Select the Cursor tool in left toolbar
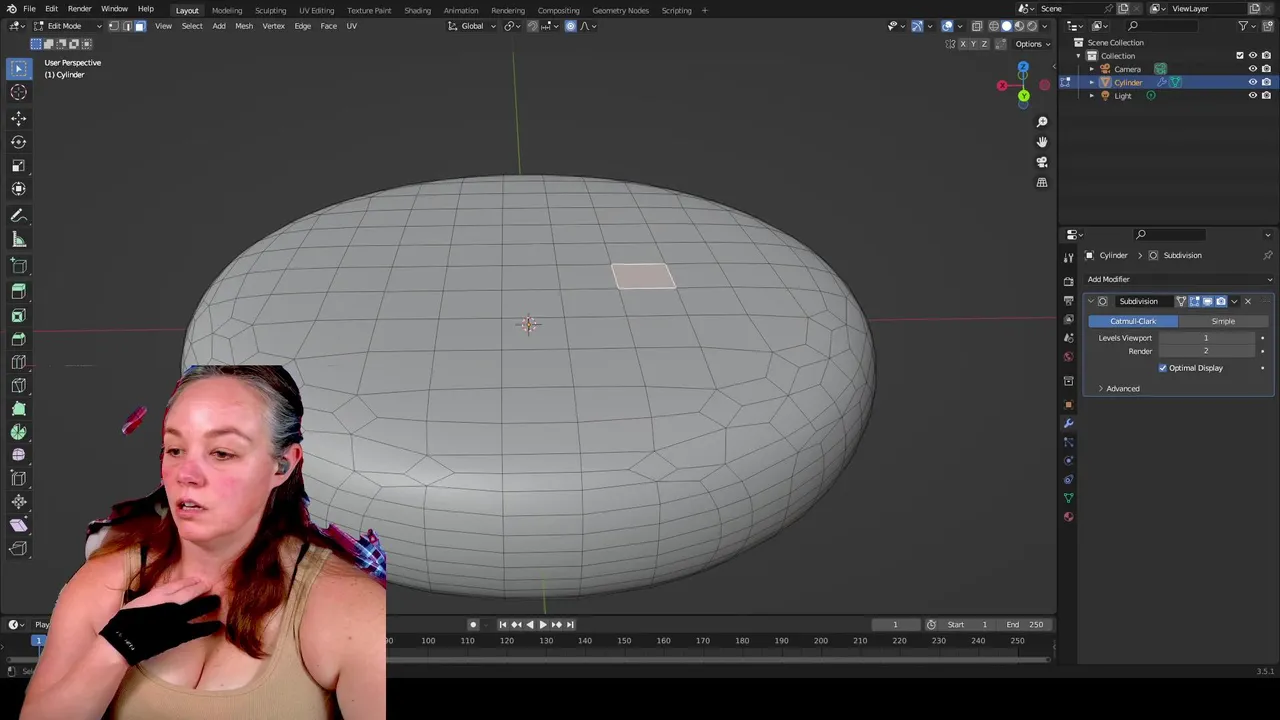This screenshot has height=720, width=1280. click(x=18, y=92)
